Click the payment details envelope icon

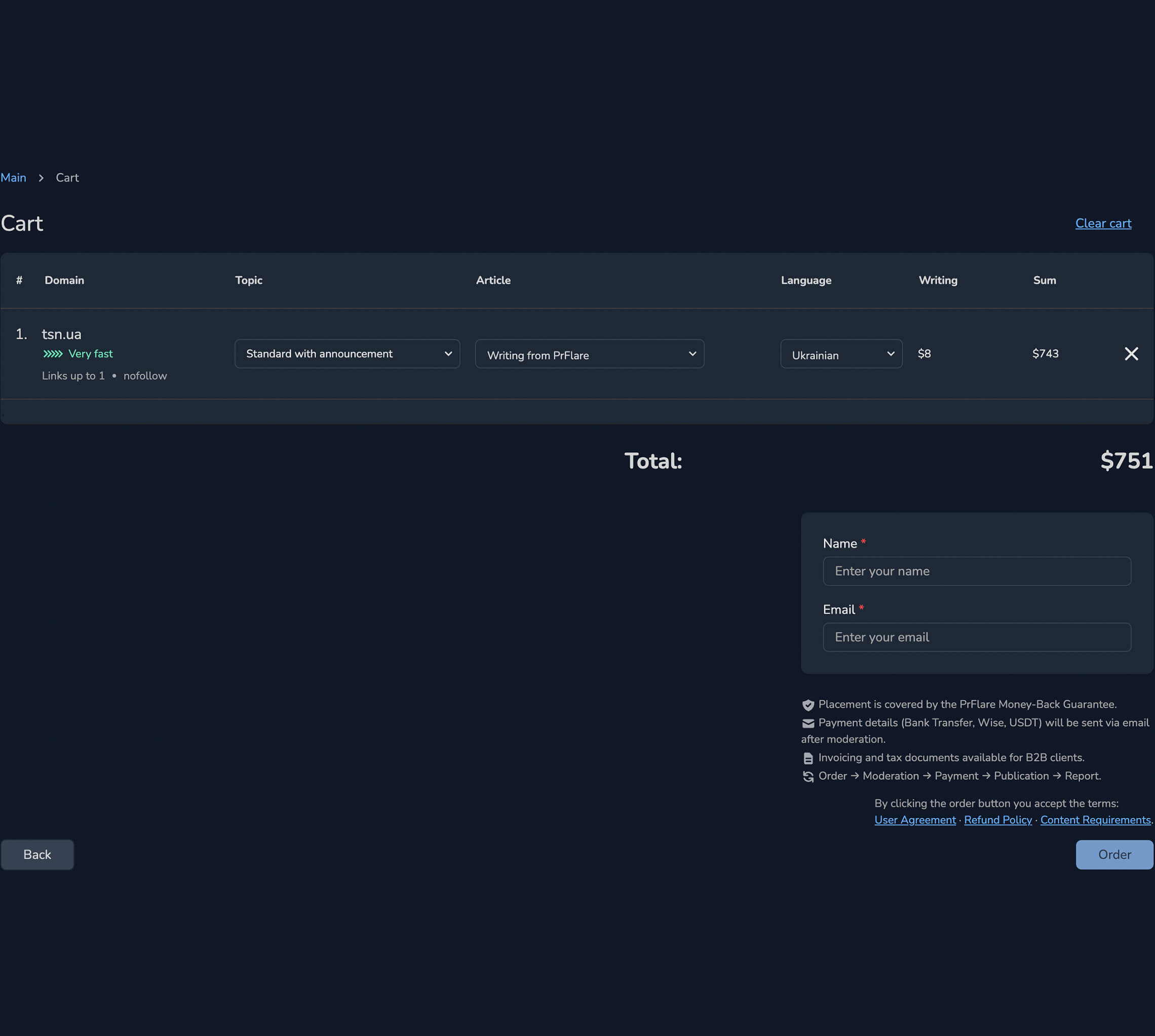pyautogui.click(x=807, y=723)
